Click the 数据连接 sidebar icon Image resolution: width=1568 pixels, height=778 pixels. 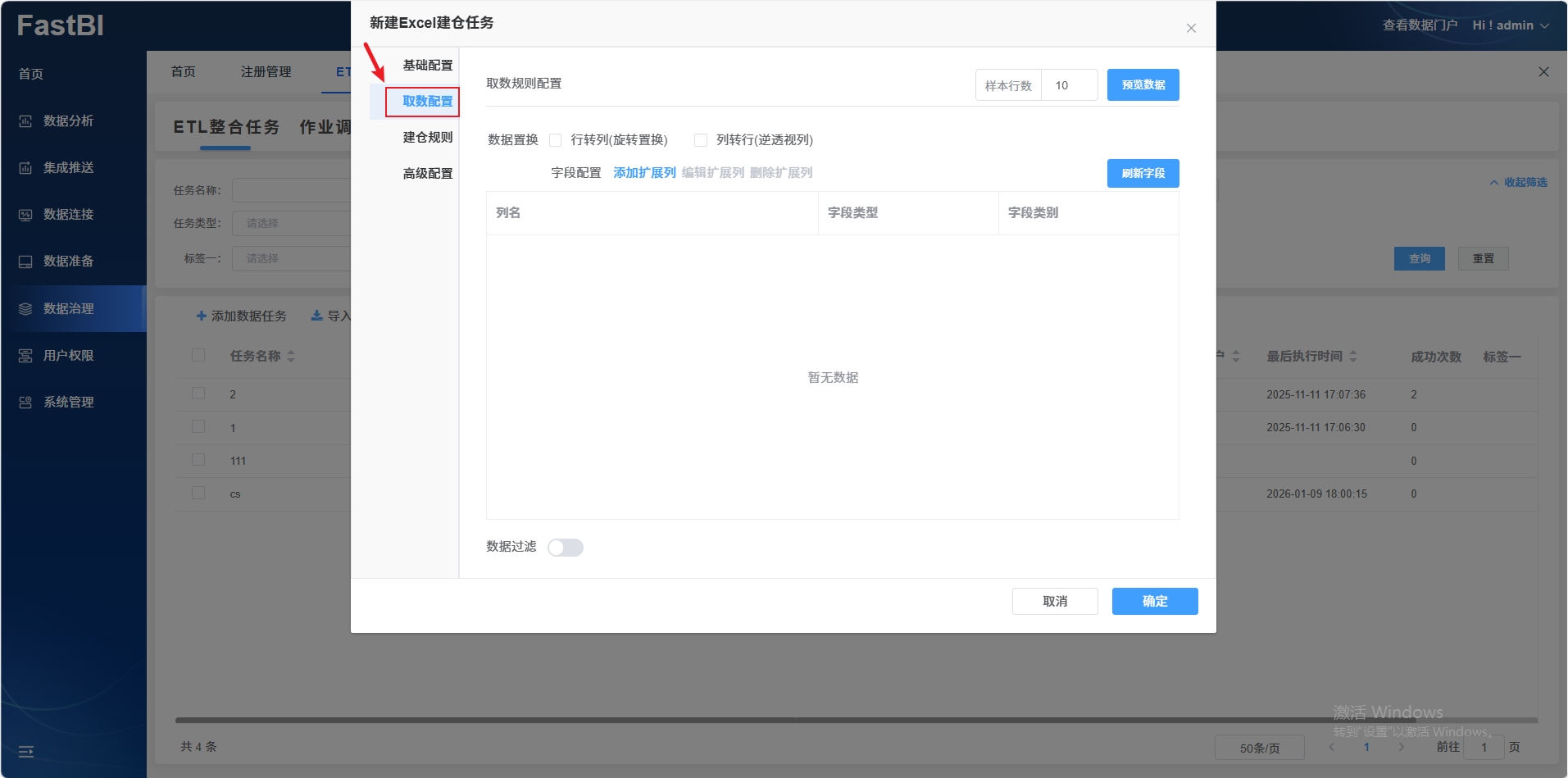[25, 215]
